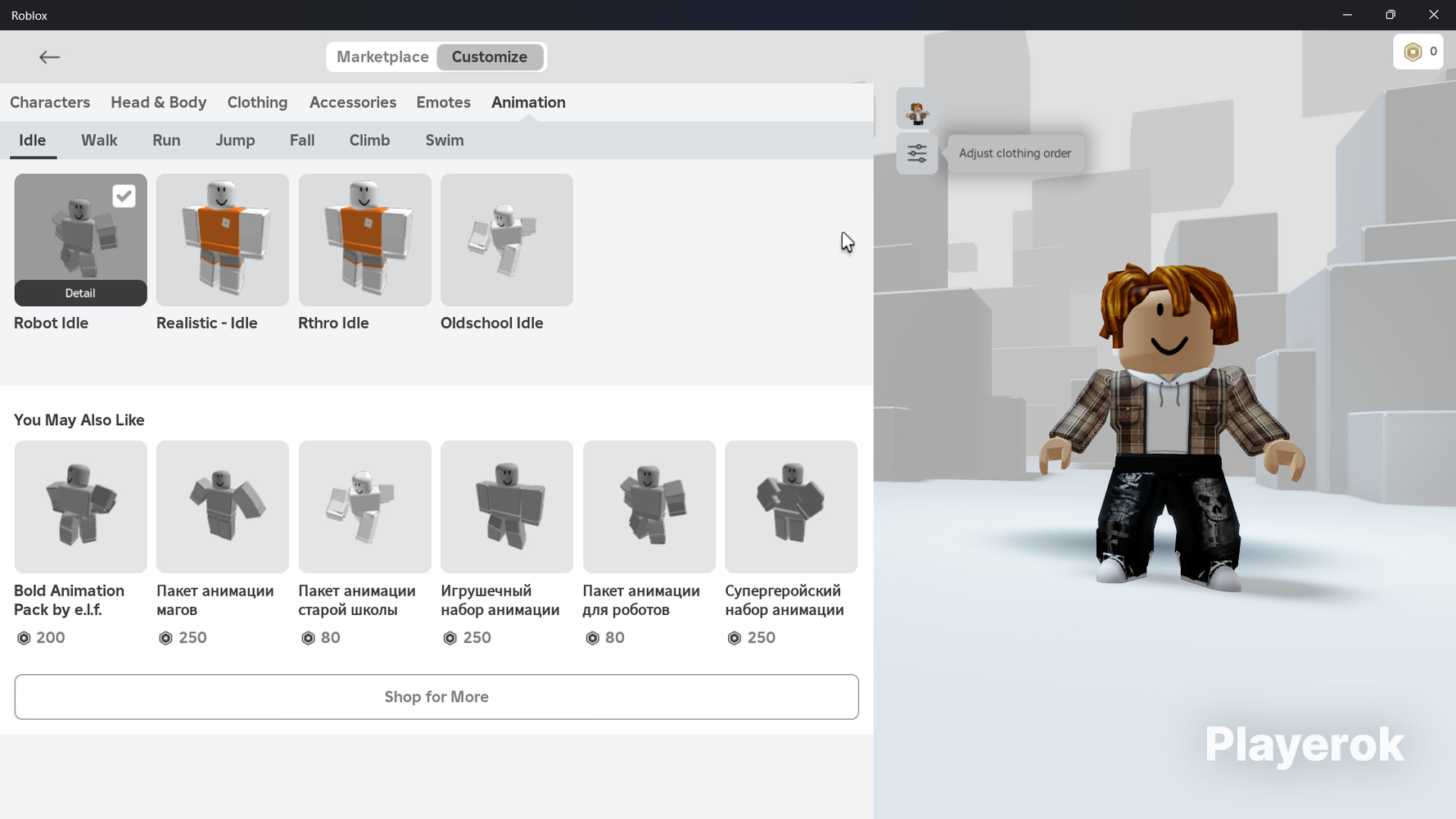Viewport: 1456px width, 819px height.
Task: Switch to the Marketplace view
Action: coord(382,57)
